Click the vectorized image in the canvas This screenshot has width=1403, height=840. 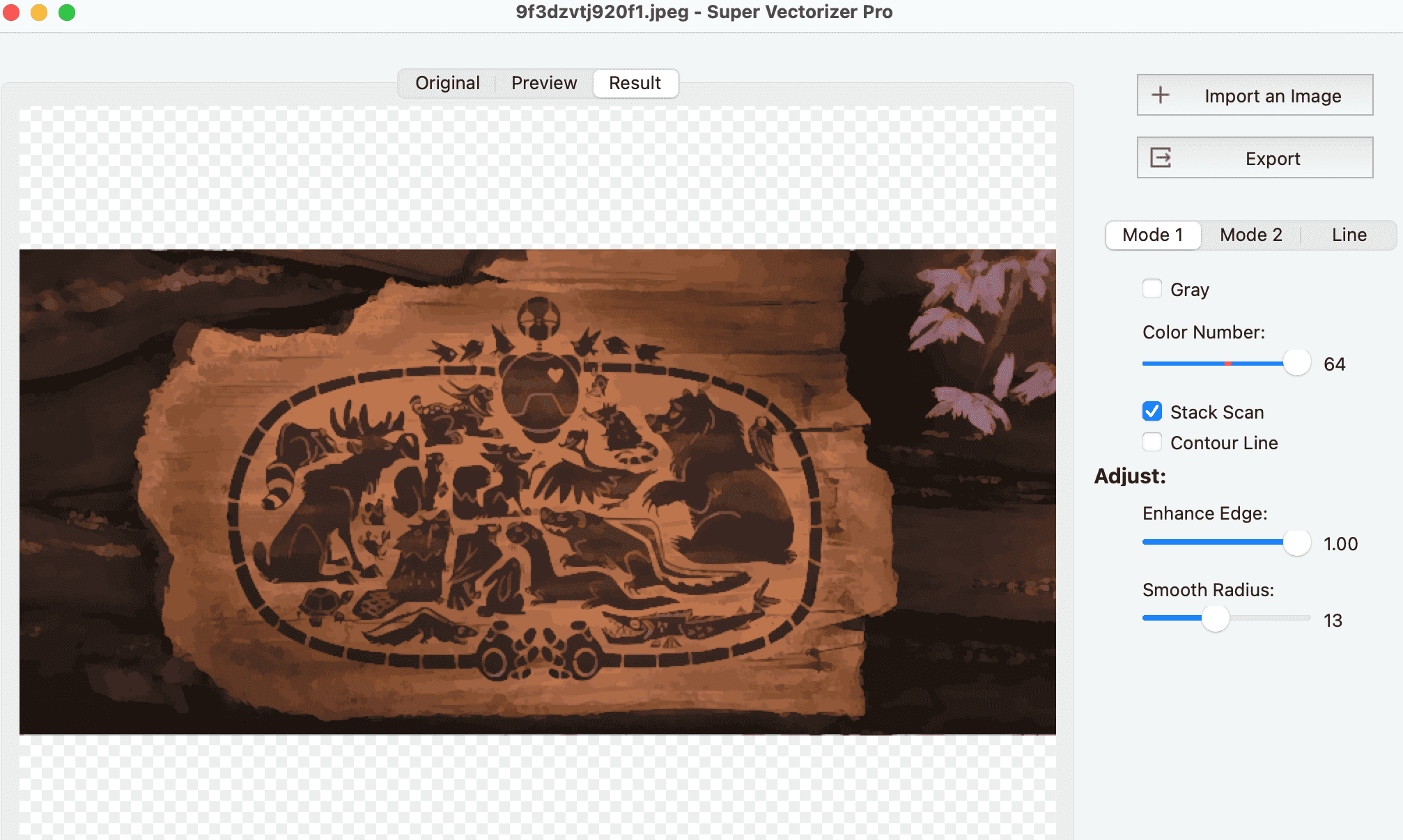[x=537, y=492]
